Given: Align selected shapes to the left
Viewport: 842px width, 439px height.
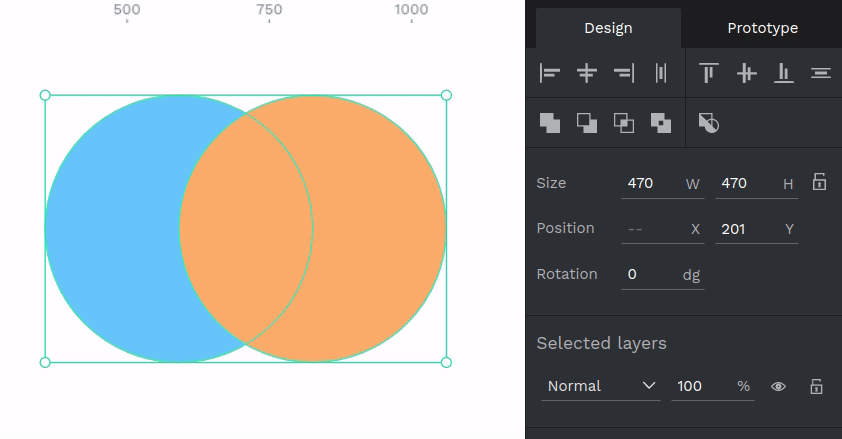Looking at the screenshot, I should pos(550,73).
